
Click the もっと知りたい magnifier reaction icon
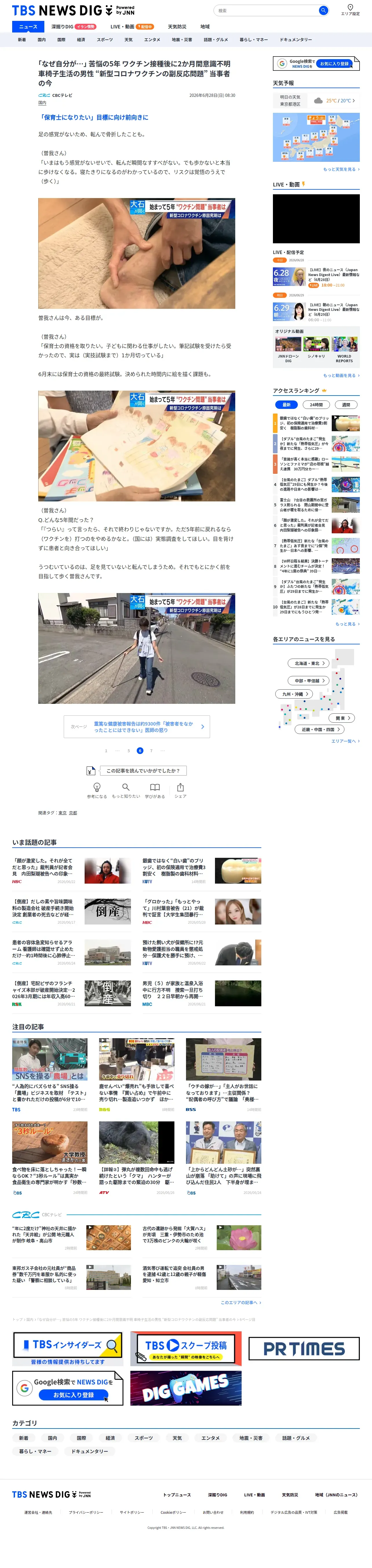tap(126, 787)
